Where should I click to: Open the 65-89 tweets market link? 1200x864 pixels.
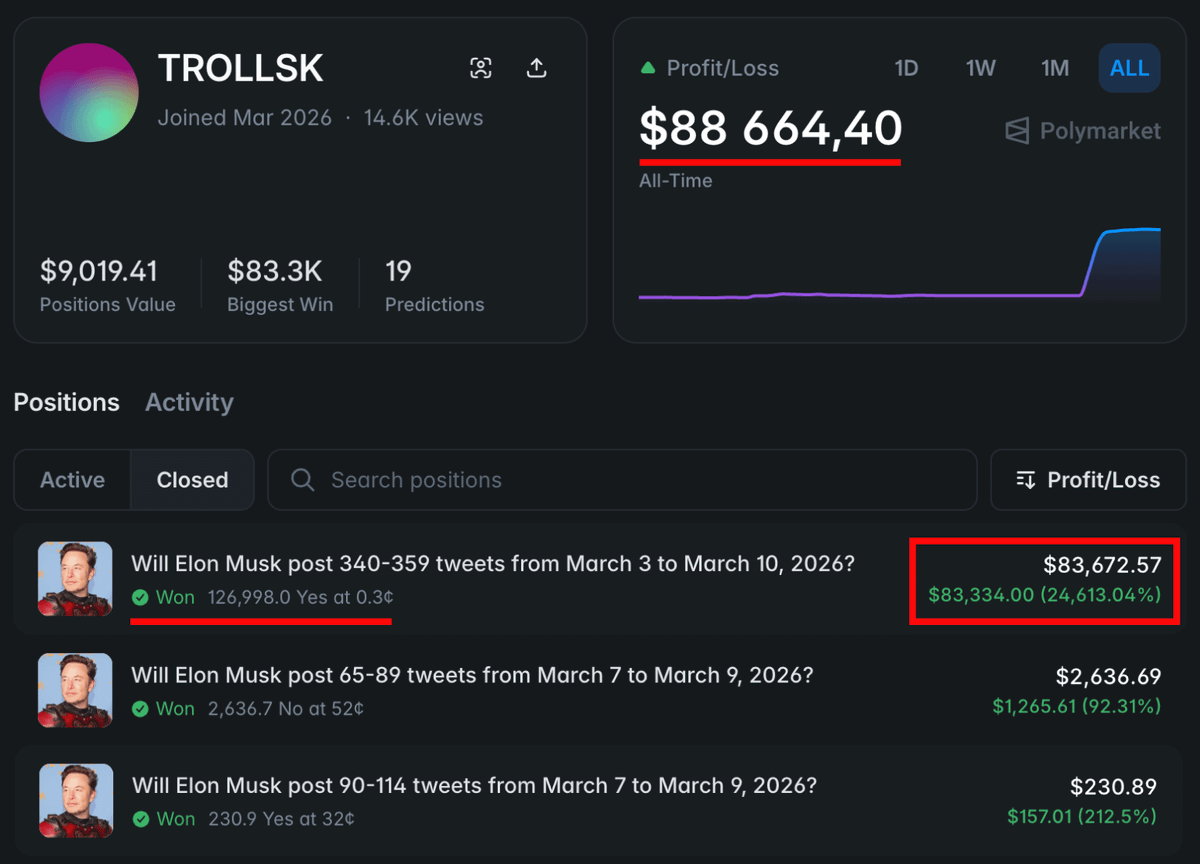click(472, 675)
